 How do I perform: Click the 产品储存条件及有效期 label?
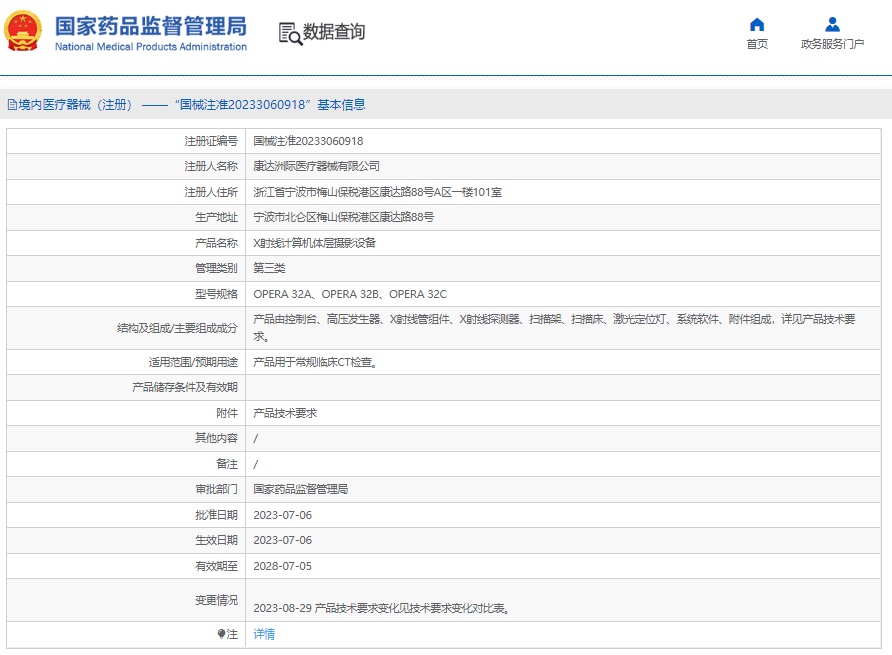click(184, 388)
